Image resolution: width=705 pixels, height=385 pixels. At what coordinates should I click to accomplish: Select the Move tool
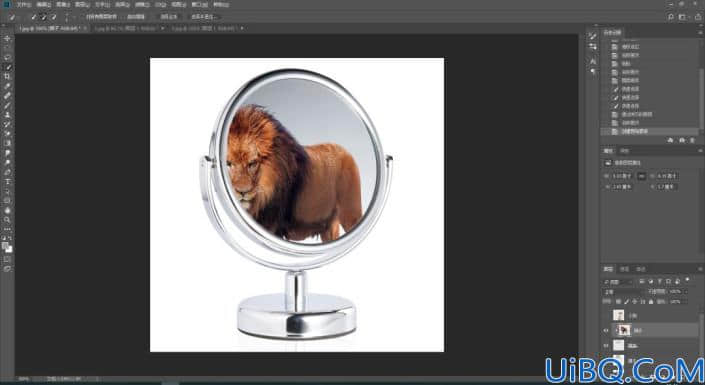coord(7,38)
